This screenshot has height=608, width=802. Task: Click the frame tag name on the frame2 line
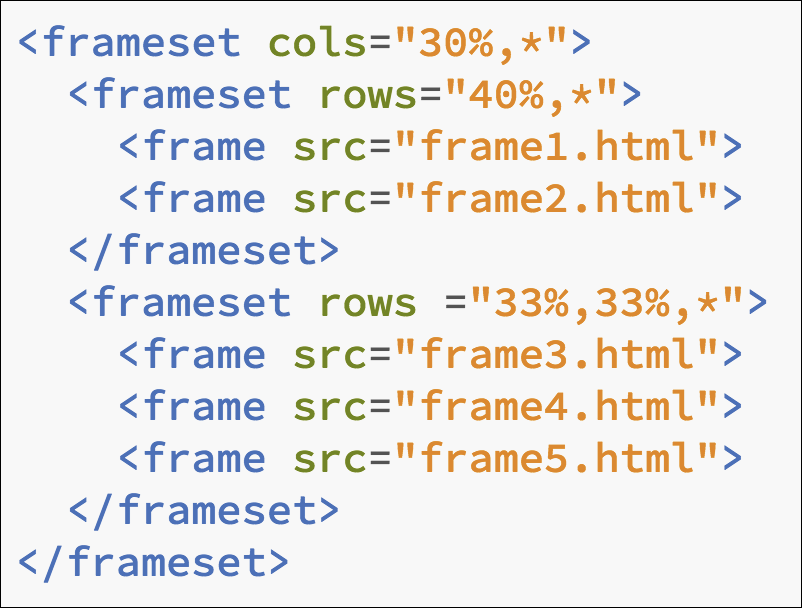[x=205, y=199]
